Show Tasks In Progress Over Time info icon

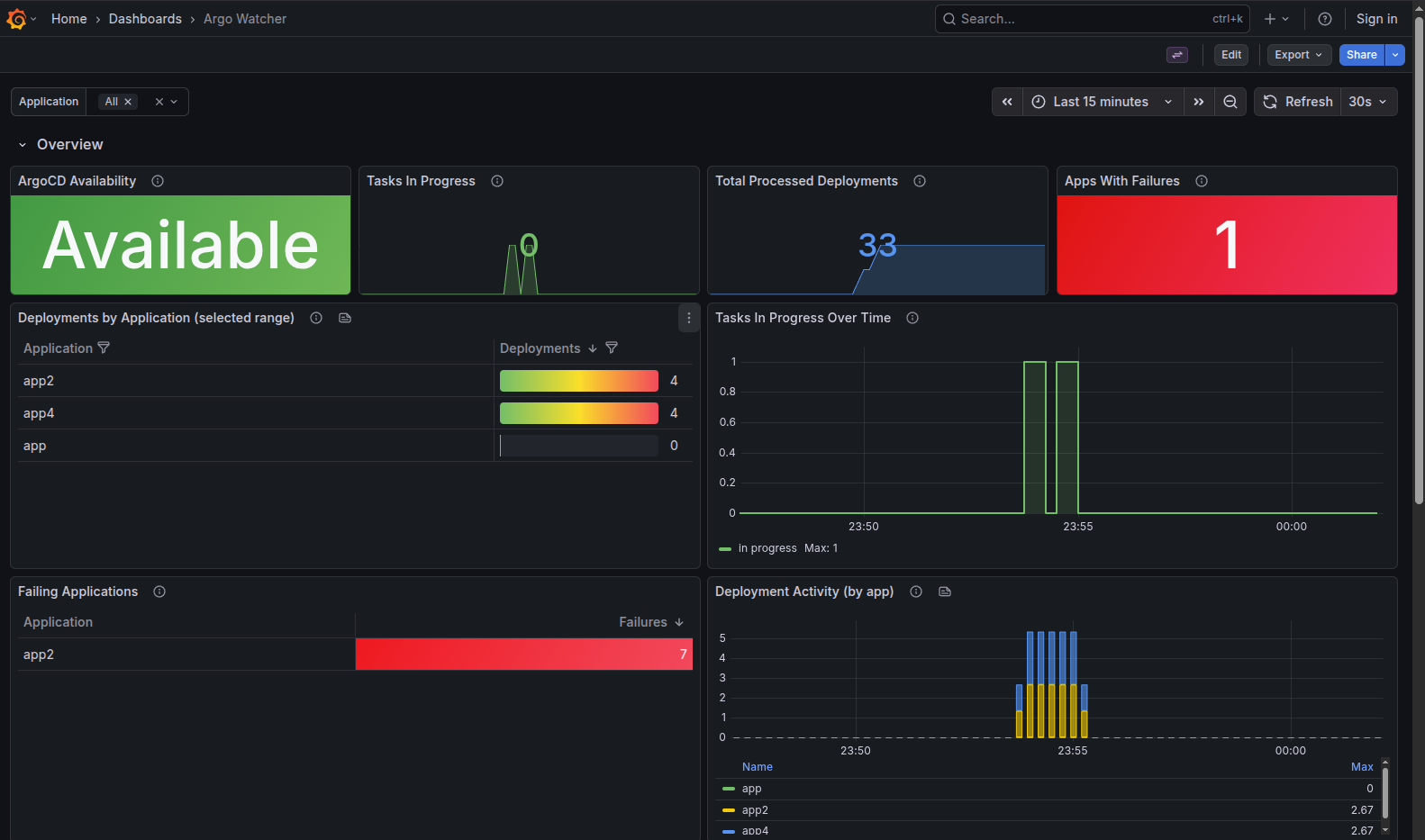click(x=912, y=318)
